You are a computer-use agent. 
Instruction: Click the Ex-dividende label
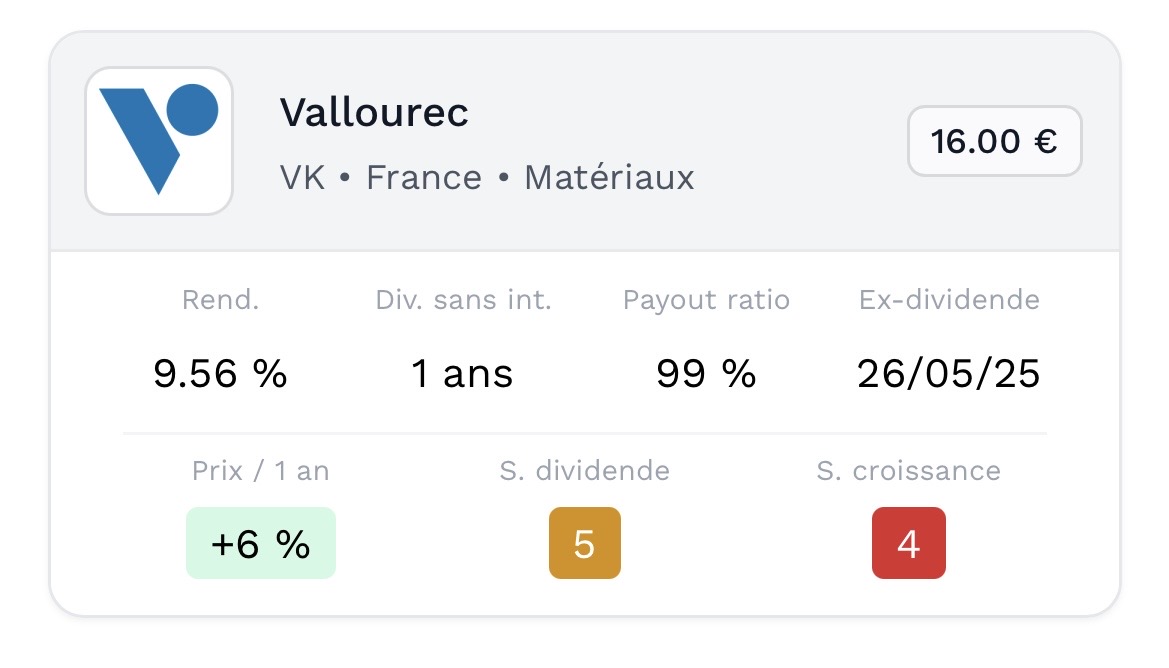(949, 300)
